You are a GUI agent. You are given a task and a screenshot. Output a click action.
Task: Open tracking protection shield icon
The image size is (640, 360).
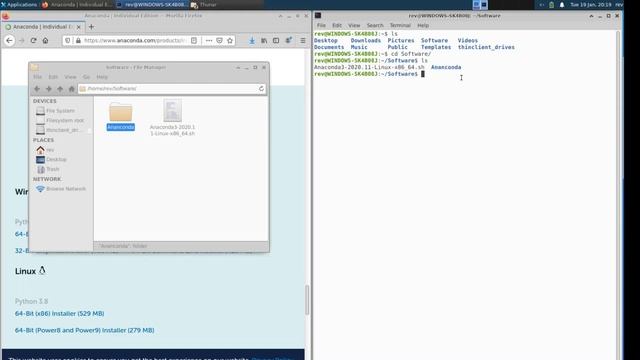[68, 40]
